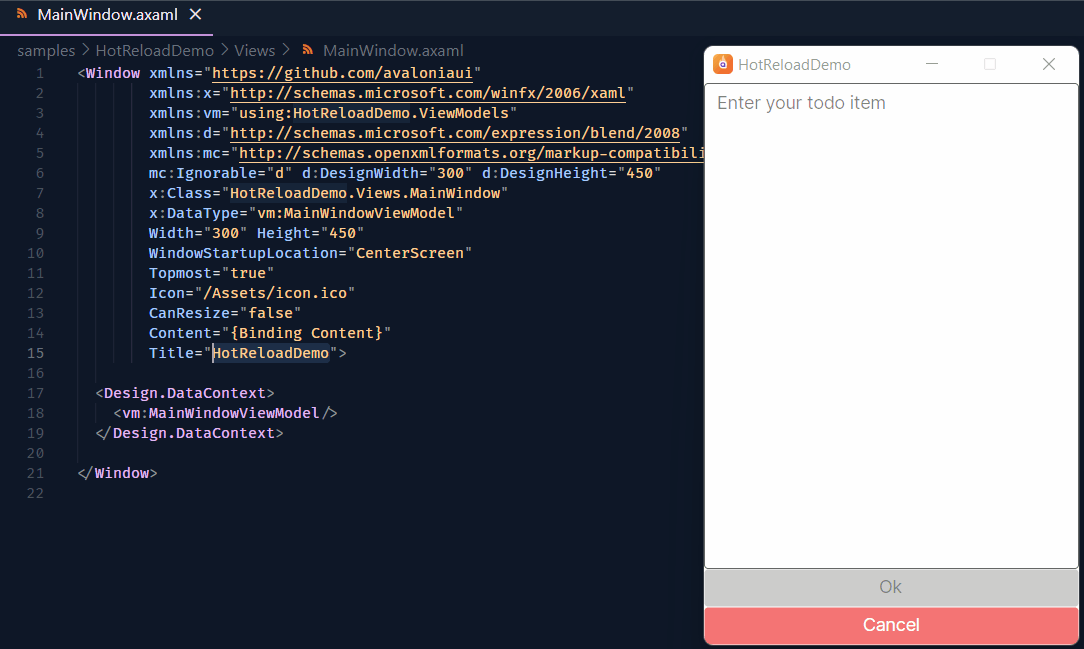Click line number 1 in the gutter
Viewport: 1084px width, 649px height.
39,73
